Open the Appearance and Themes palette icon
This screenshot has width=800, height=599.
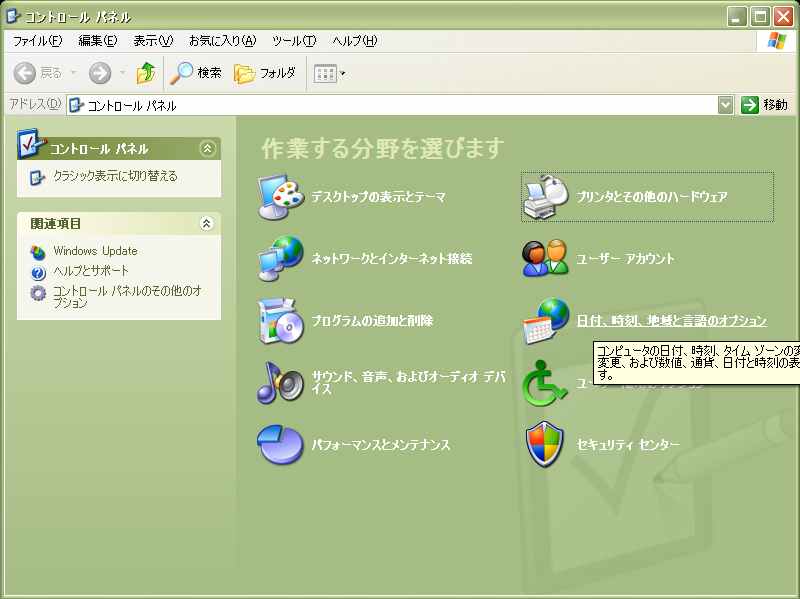tap(280, 197)
